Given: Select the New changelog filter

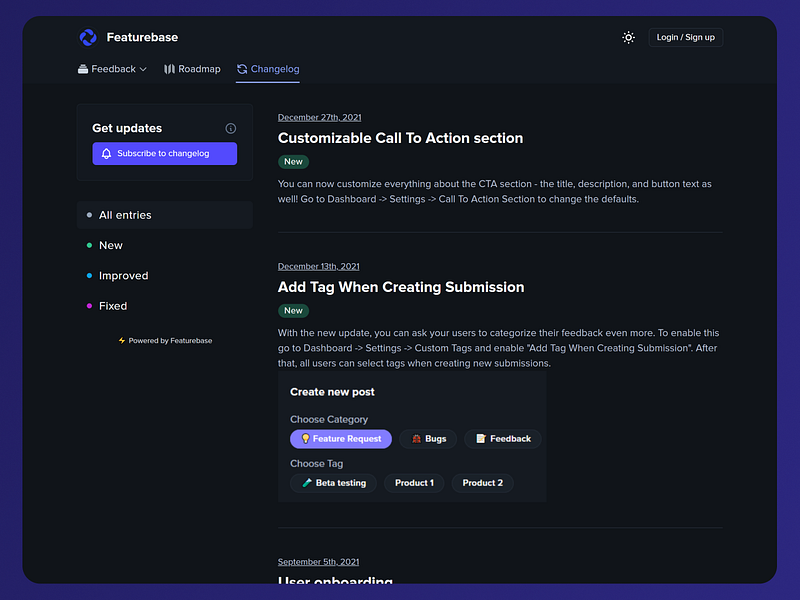Looking at the screenshot, I should point(110,245).
